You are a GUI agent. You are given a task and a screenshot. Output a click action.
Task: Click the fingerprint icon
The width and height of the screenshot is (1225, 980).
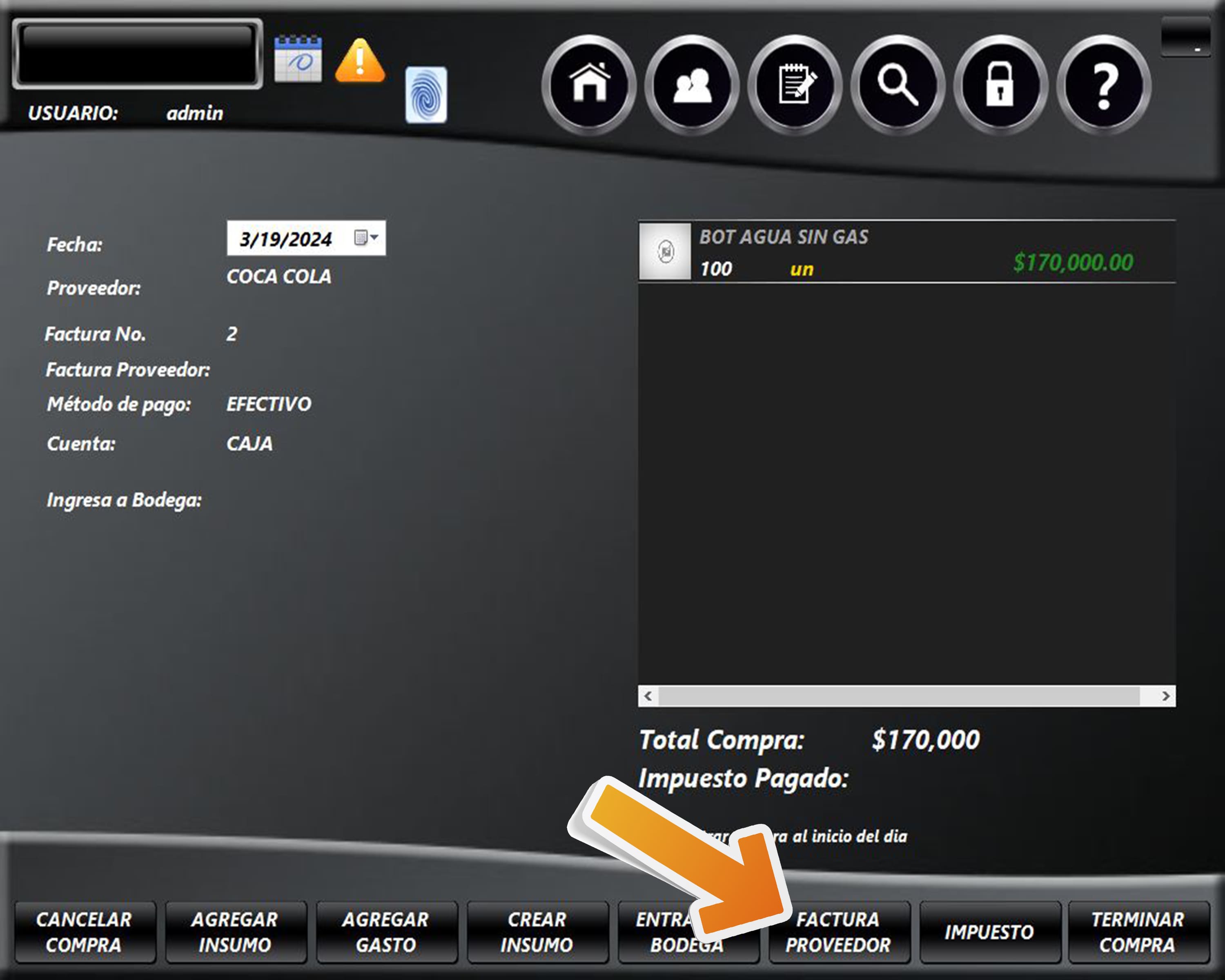(425, 95)
